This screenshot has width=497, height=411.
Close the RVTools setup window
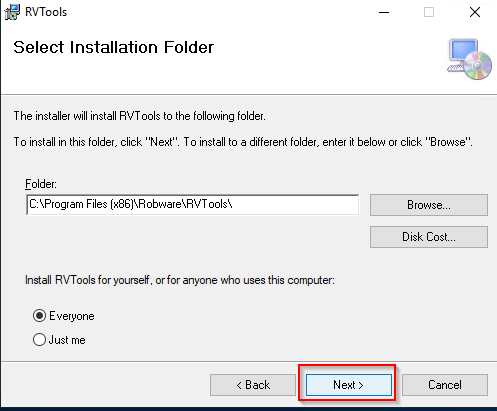[x=475, y=12]
